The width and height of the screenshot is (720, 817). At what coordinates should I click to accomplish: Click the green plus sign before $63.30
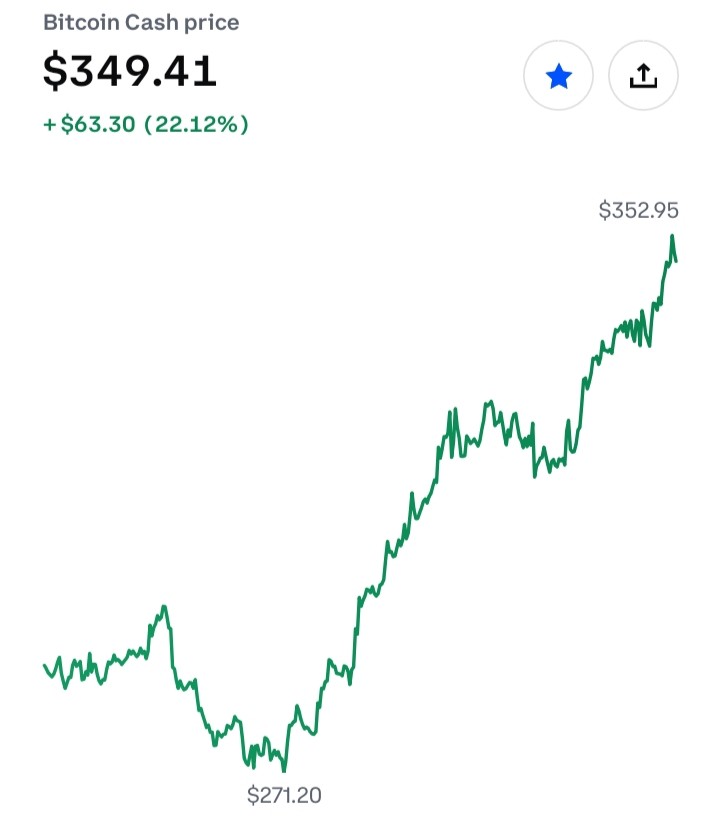[x=49, y=125]
